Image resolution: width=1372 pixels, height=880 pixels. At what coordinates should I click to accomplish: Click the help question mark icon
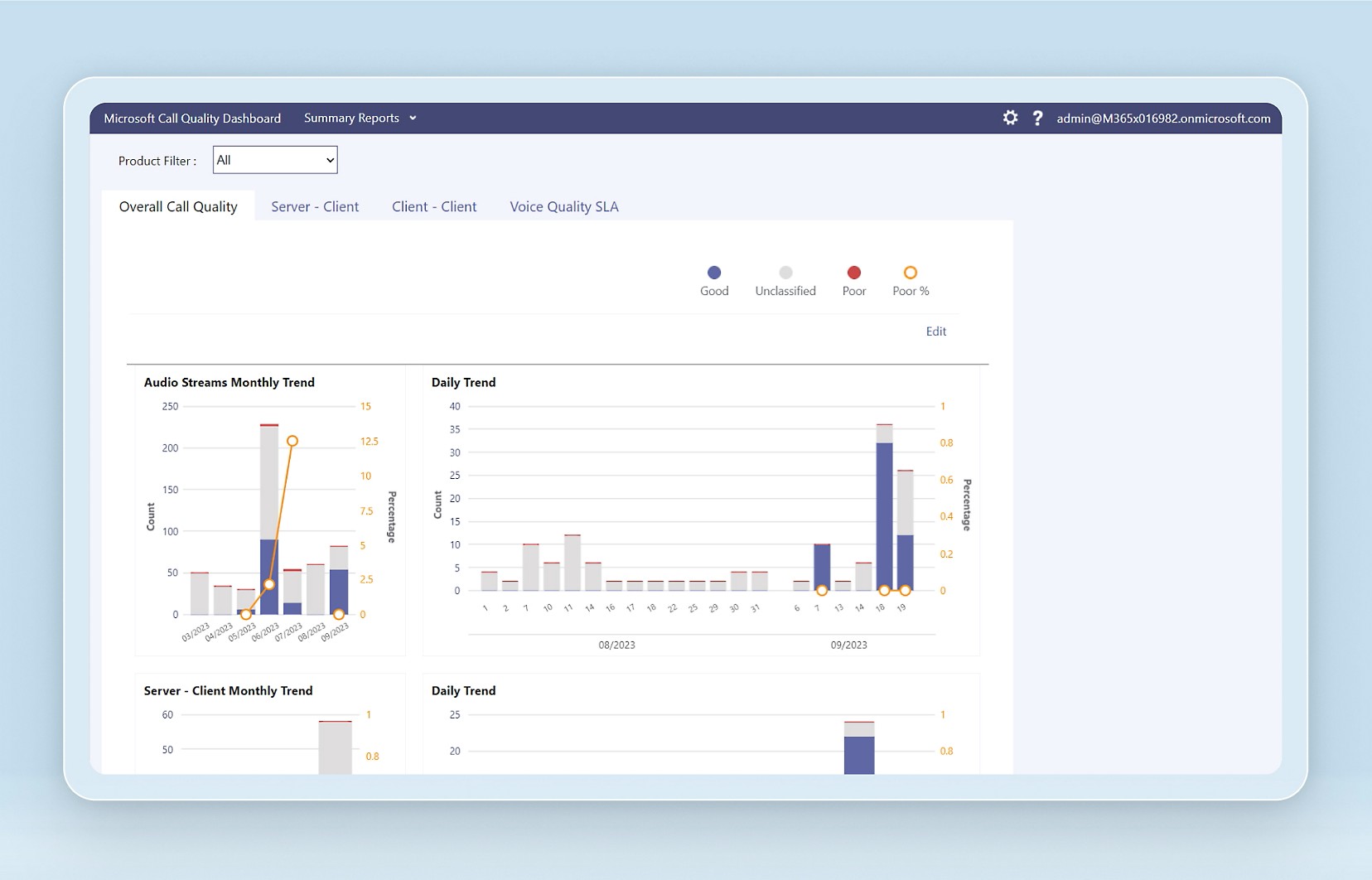(x=1037, y=118)
